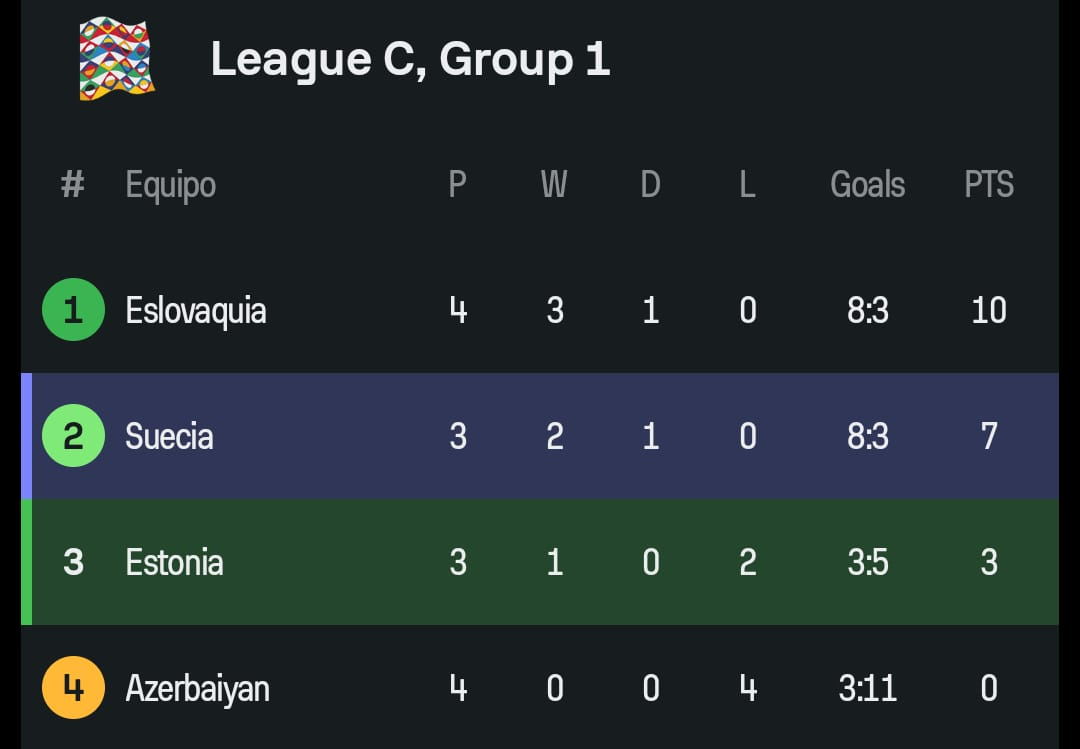Open the Azerbaiyan team entry
The width and height of the screenshot is (1080, 749).
(x=197, y=688)
